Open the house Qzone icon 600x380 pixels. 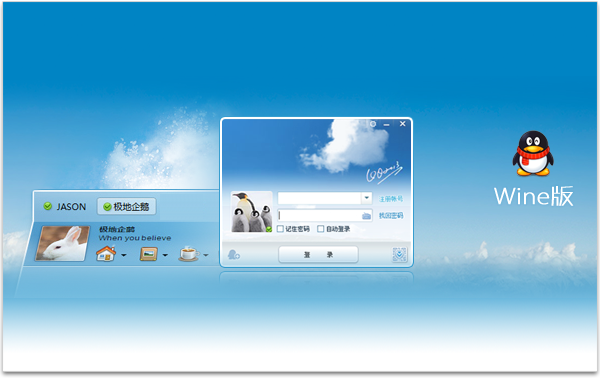[x=106, y=254]
